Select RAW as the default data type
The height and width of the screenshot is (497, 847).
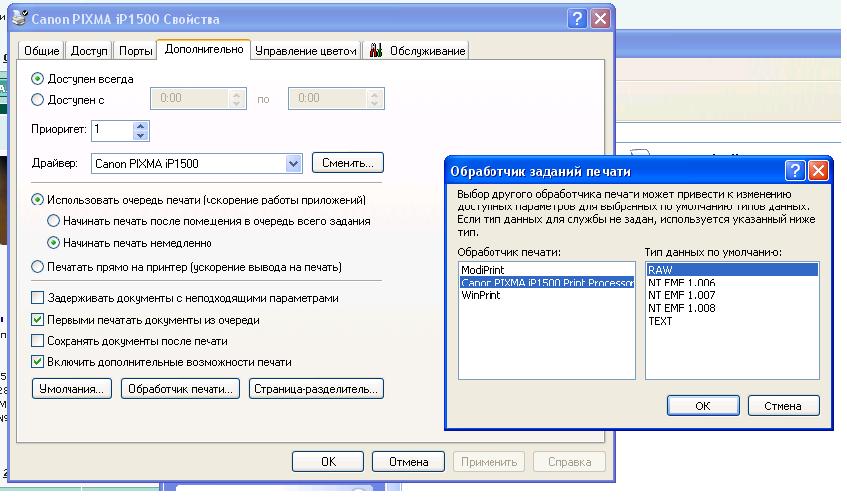[x=732, y=270]
